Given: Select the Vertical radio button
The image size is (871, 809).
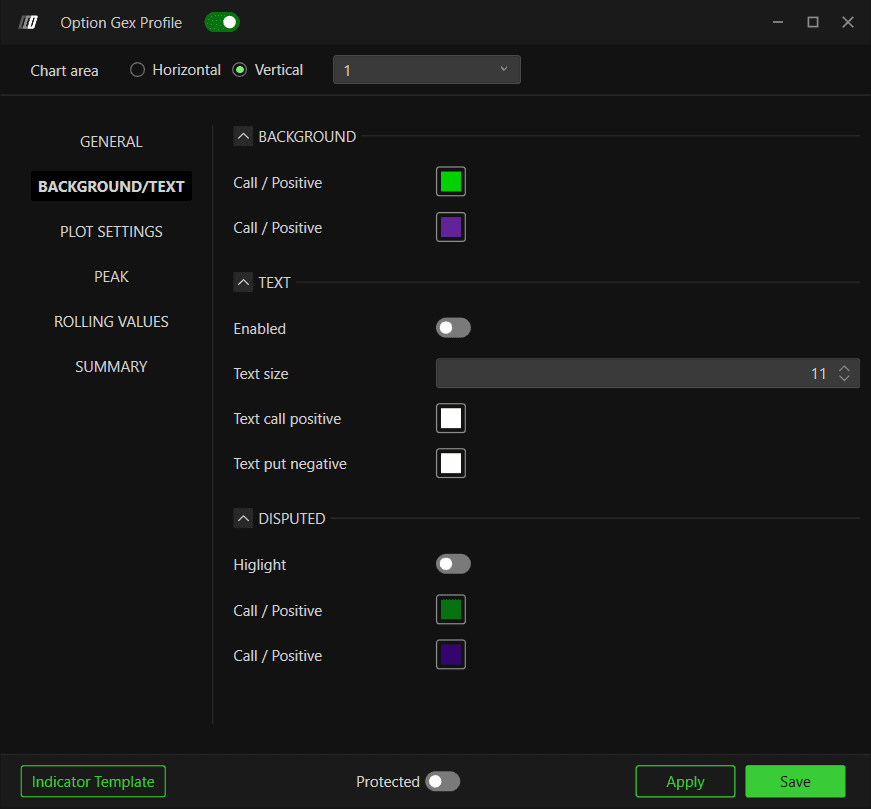Looking at the screenshot, I should click(x=239, y=69).
